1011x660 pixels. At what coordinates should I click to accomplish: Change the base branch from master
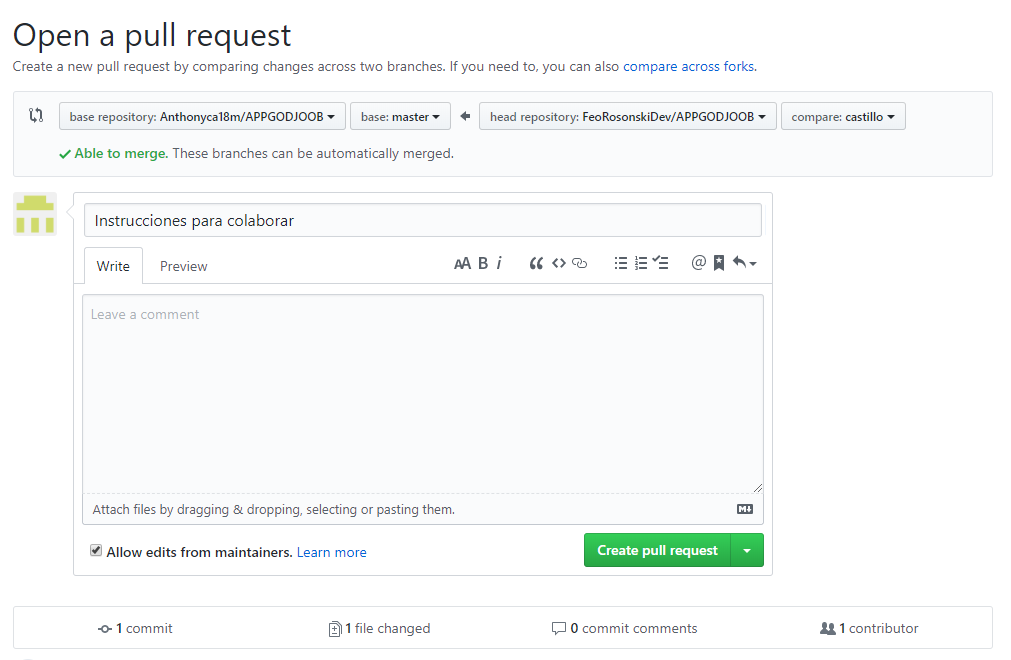coord(400,115)
